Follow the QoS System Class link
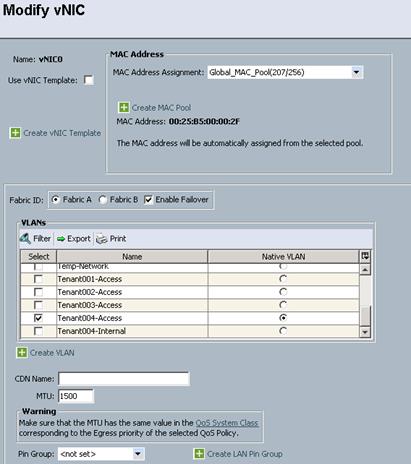 pos(227,423)
